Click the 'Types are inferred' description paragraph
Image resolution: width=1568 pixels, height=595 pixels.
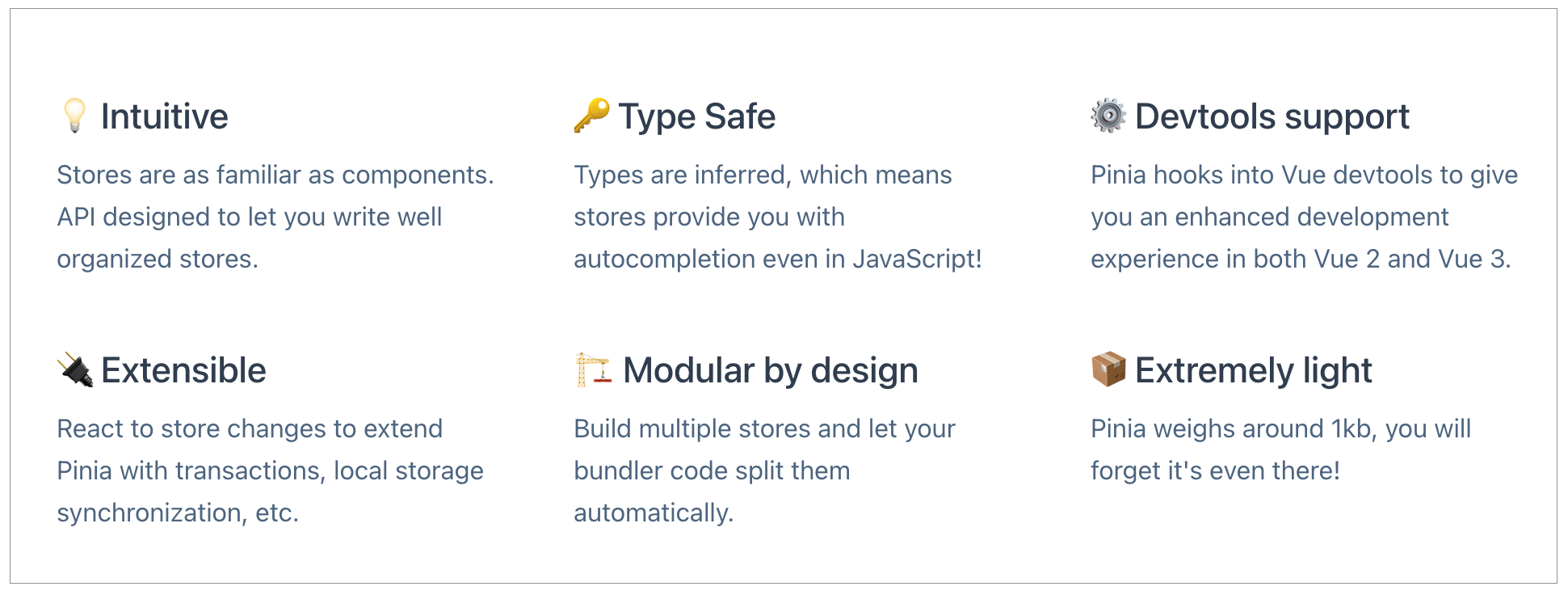(778, 217)
